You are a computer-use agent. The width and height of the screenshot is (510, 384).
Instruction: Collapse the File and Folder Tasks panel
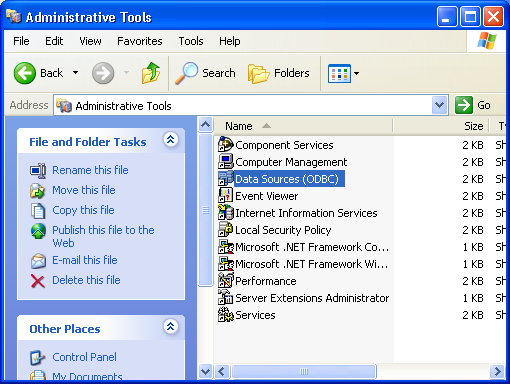click(x=171, y=140)
